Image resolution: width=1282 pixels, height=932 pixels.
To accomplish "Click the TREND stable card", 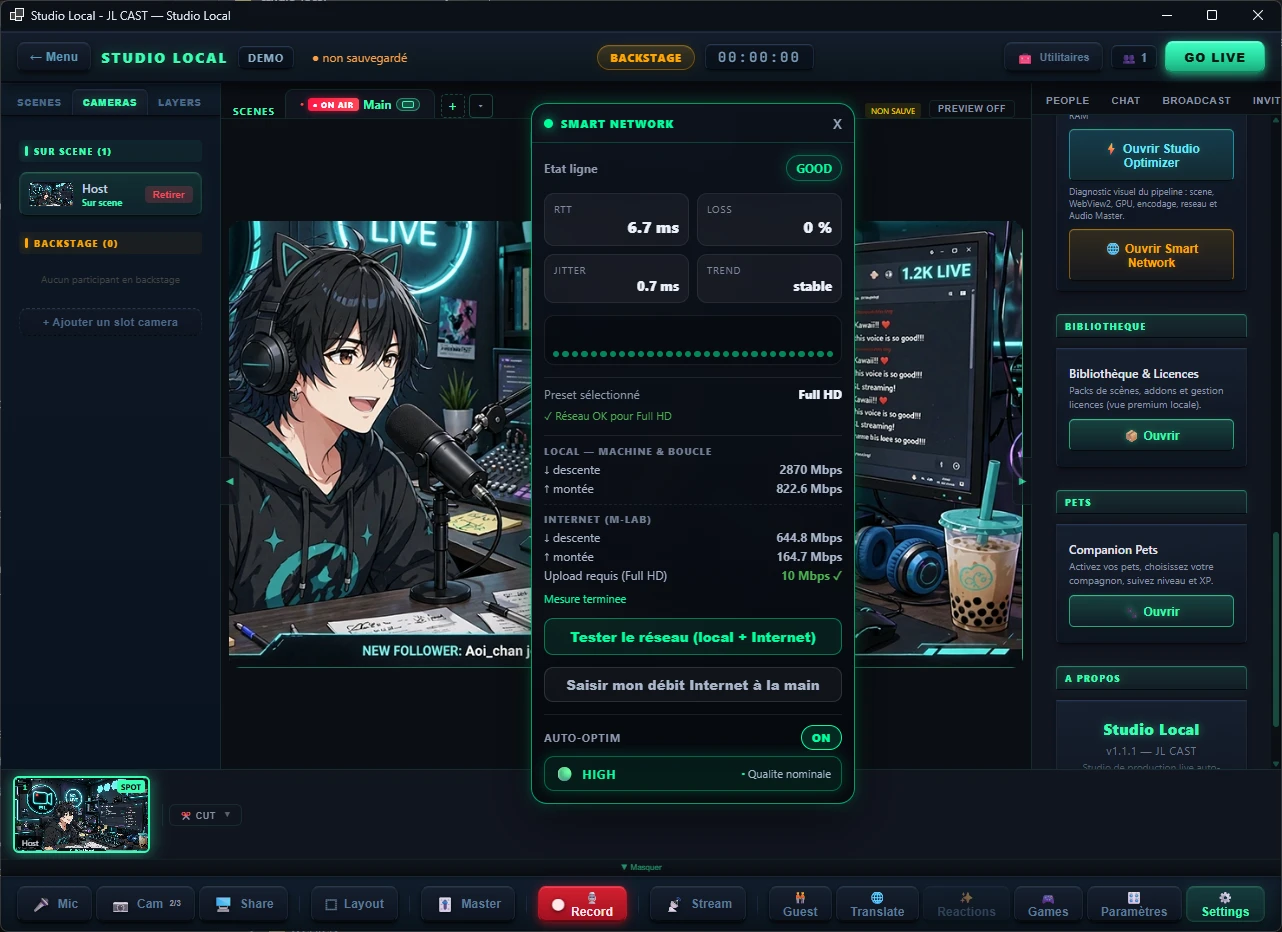I will point(769,279).
